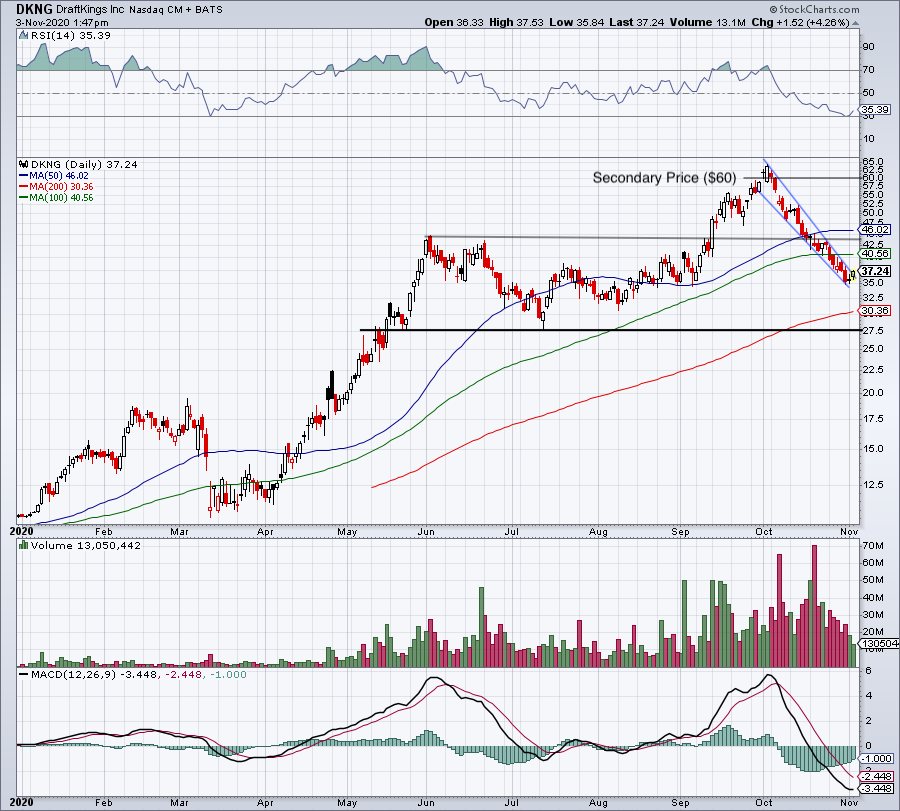
Task: Click the Volume 13,050,442 legend
Action: [x=86, y=545]
